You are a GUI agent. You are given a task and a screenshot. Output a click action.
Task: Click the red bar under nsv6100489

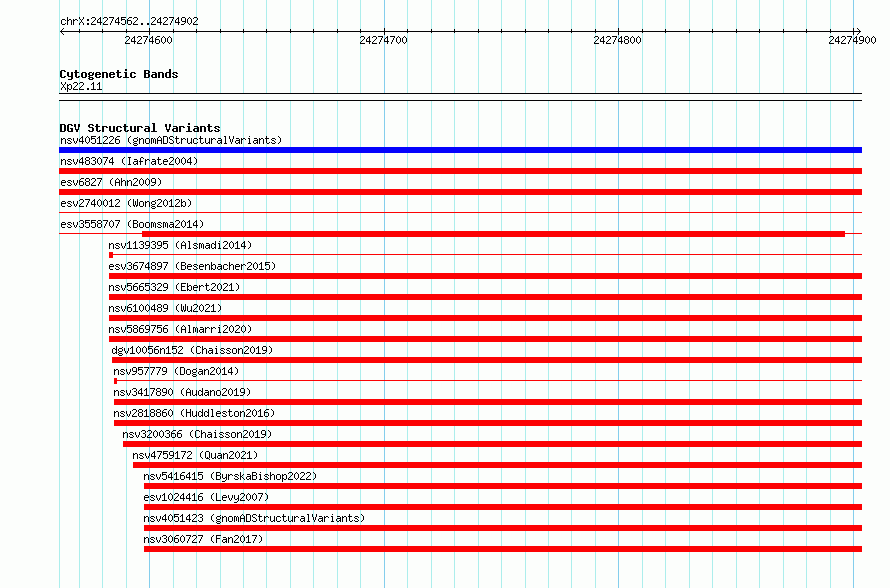[485, 318]
